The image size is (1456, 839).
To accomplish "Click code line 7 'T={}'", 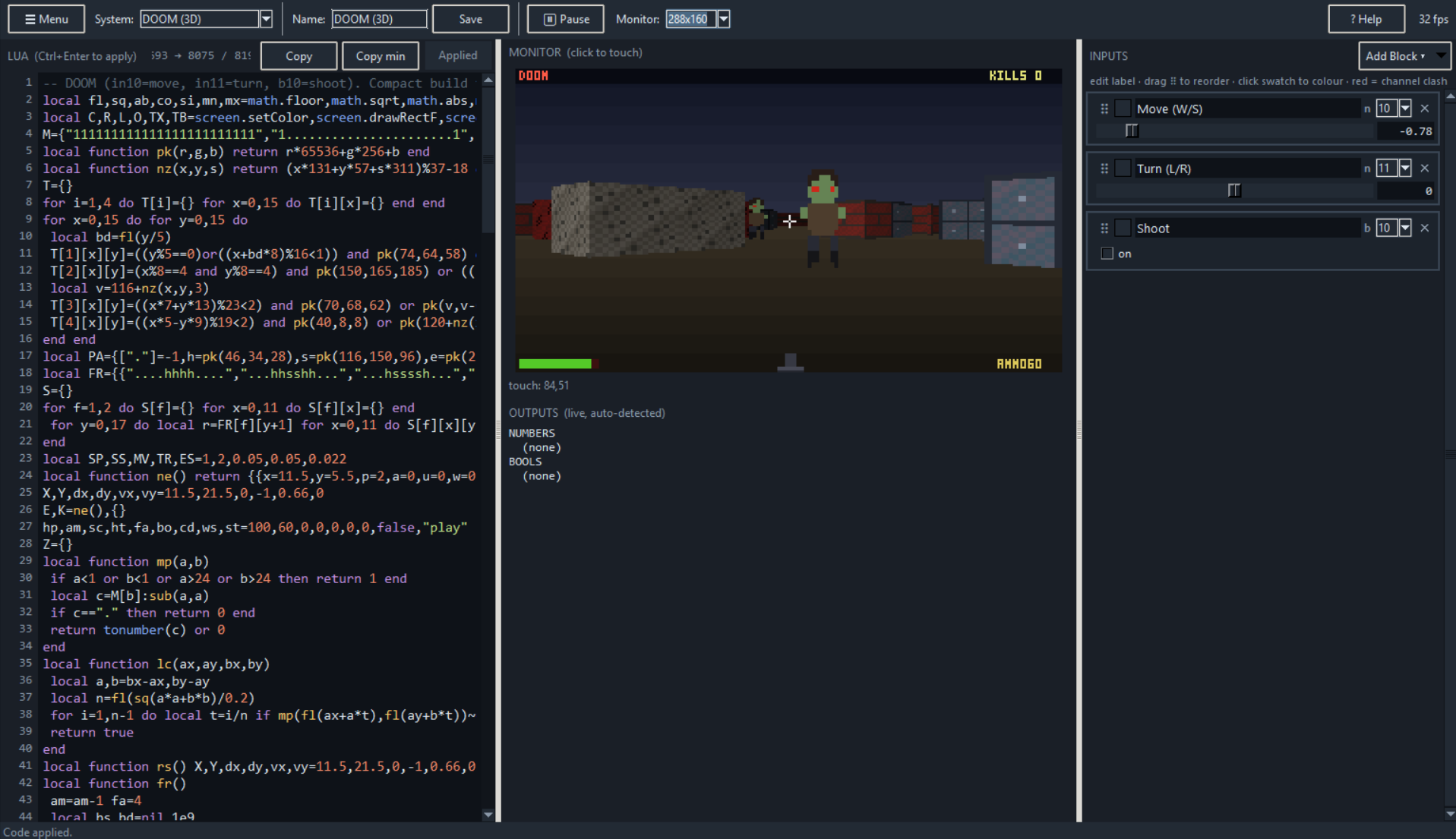I will click(x=58, y=185).
